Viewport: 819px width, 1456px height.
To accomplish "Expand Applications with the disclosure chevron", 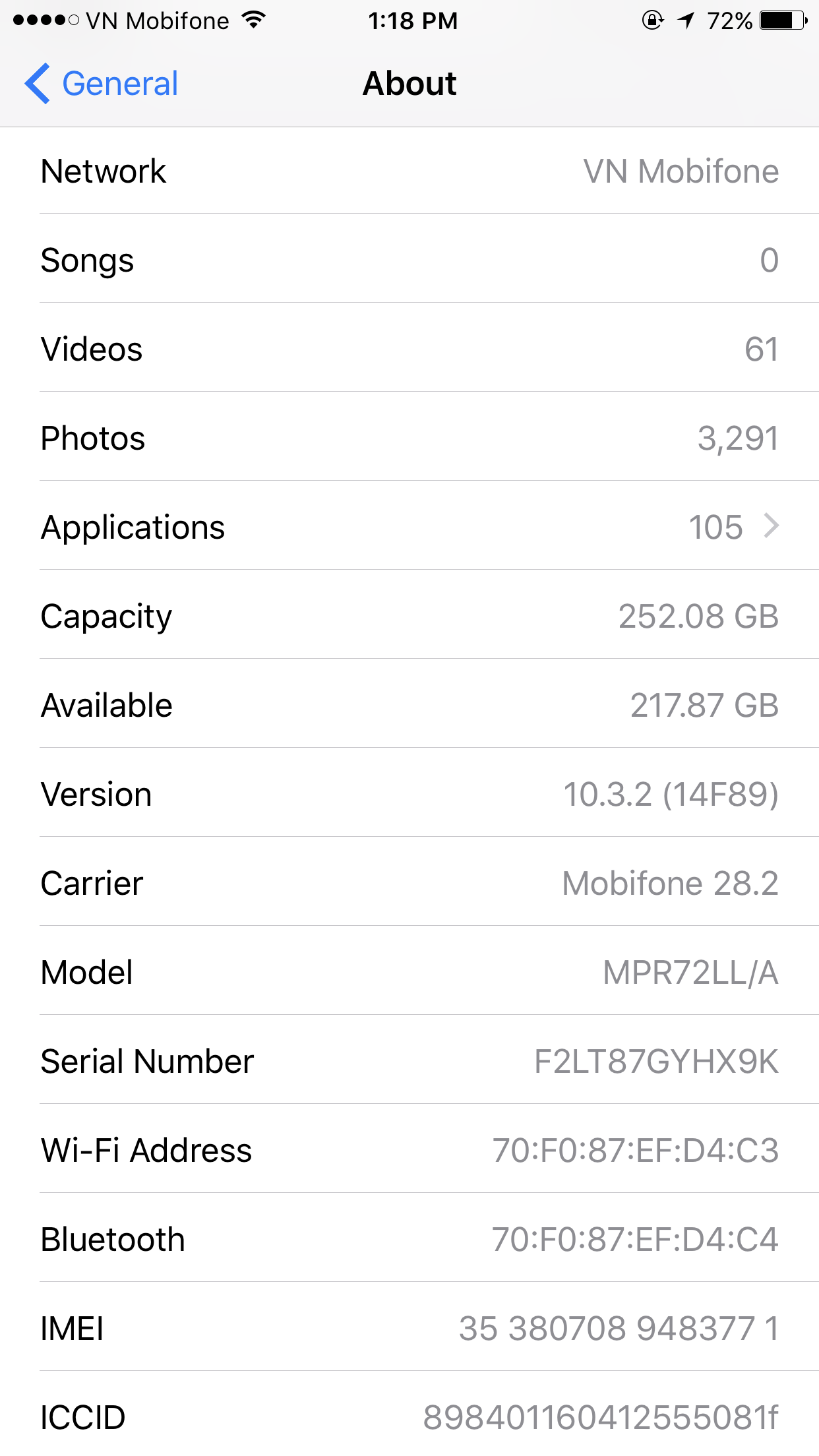I will coord(771,526).
